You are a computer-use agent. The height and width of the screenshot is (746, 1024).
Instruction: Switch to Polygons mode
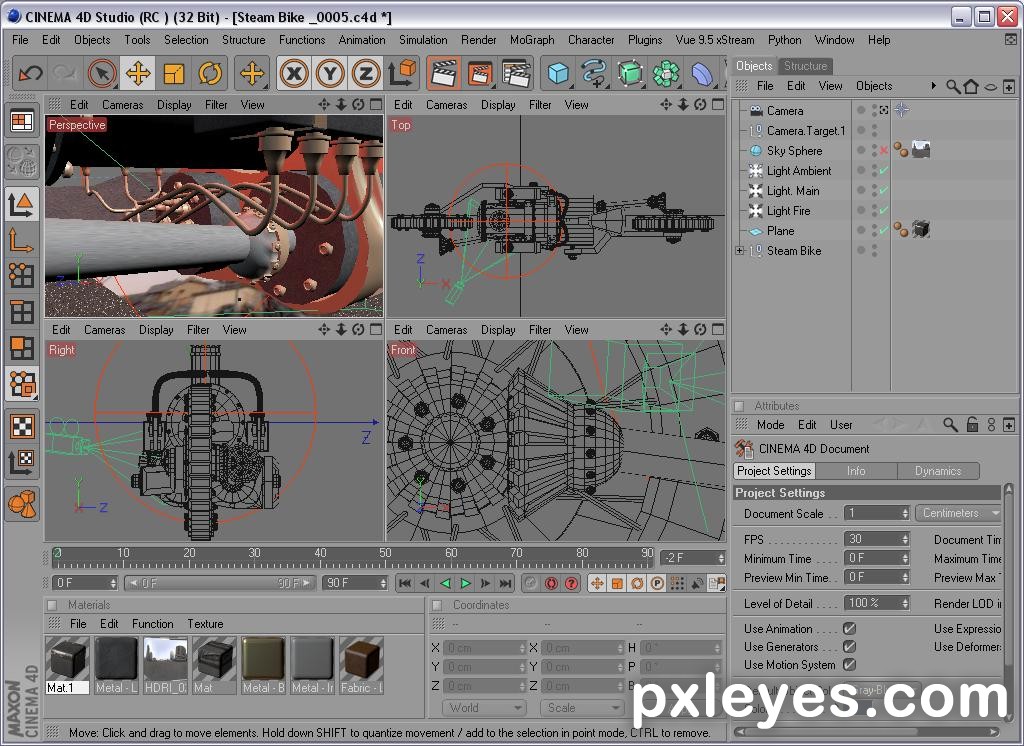[22, 348]
